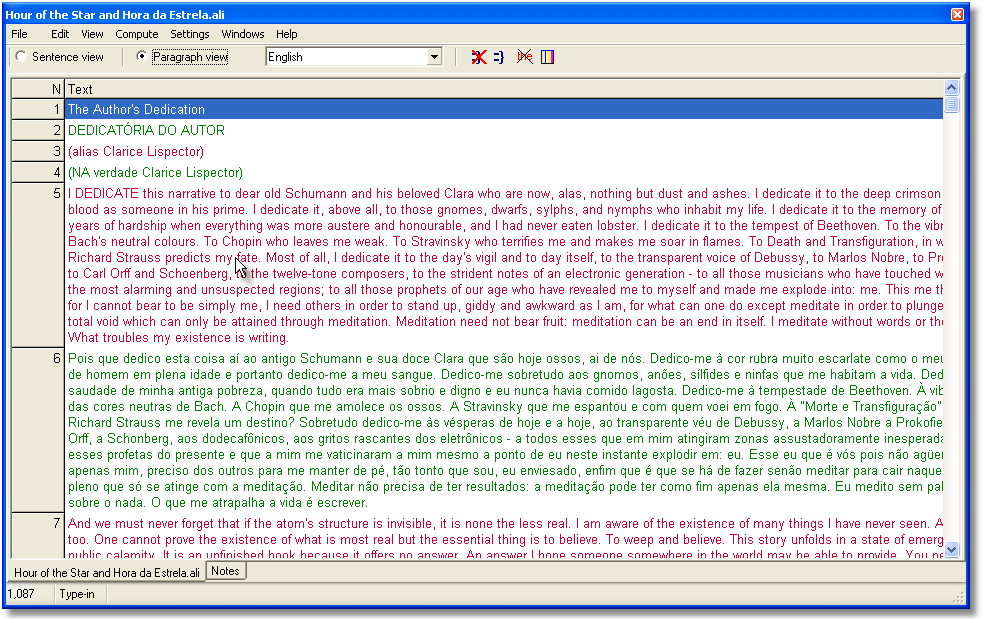Screen dimensions: 984x623
Task: Click the colored columns layout icon
Action: pyautogui.click(x=547, y=57)
